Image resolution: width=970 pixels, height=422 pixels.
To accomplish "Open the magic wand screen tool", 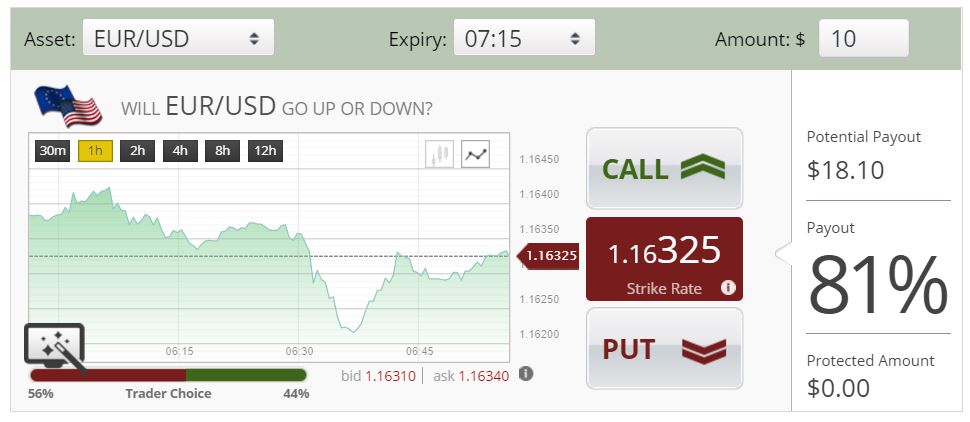I will click(x=54, y=348).
